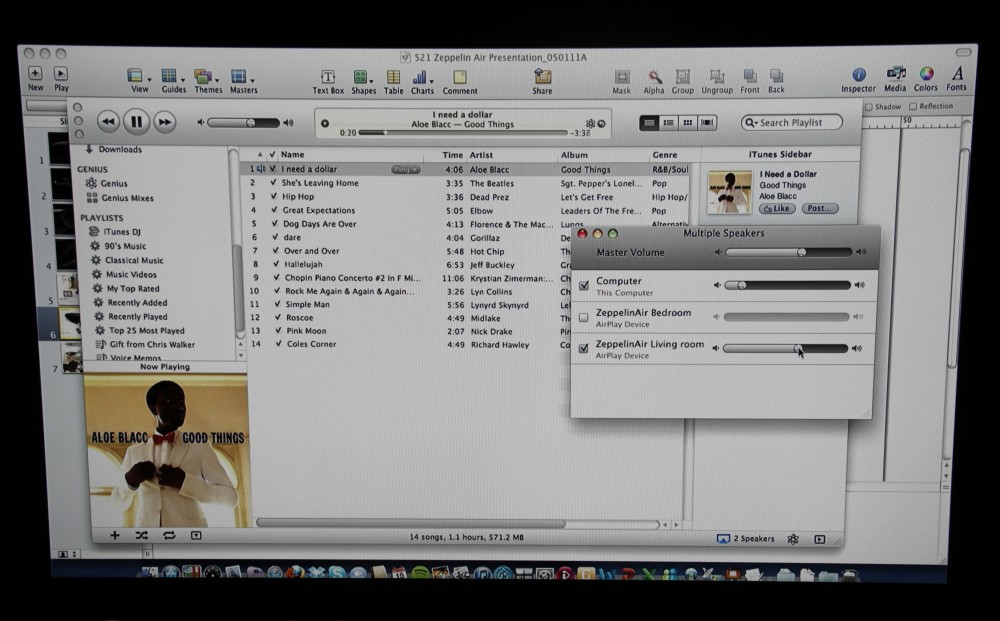
Task: Open the 2 Speakers AirPlay menu
Action: coord(746,539)
